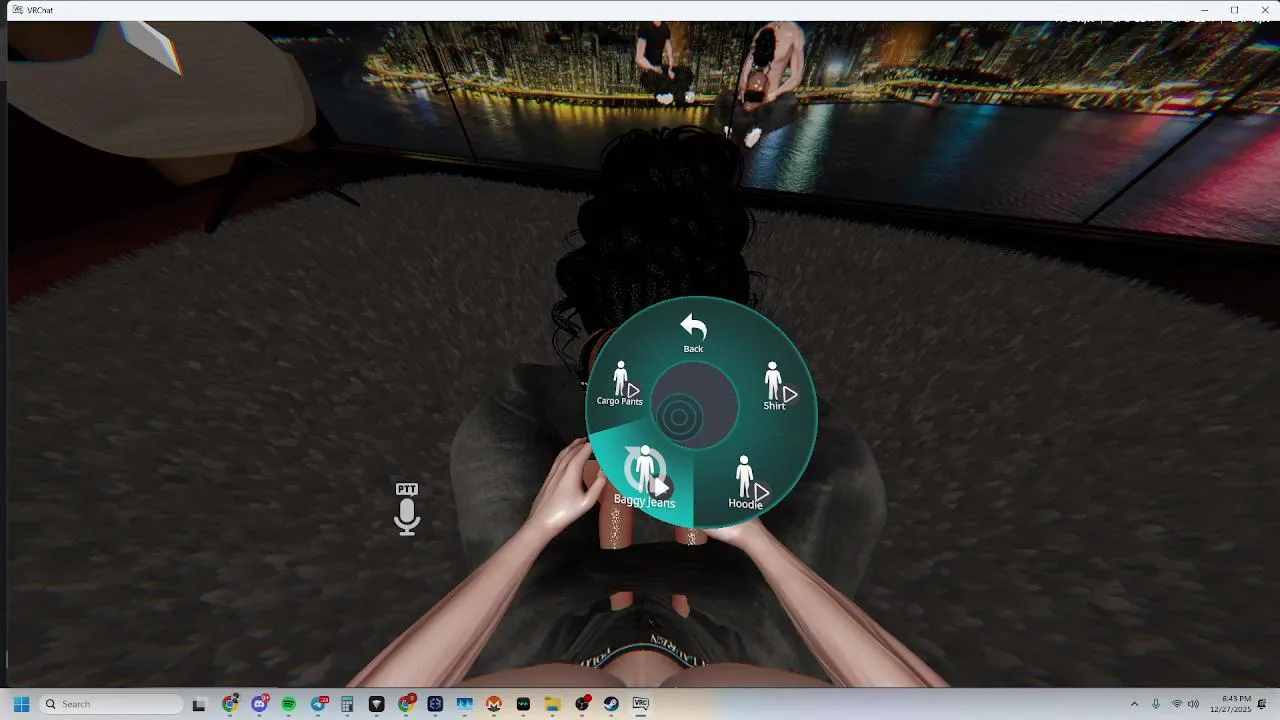Image resolution: width=1280 pixels, height=720 pixels.
Task: Open Telegram from the taskbar
Action: tap(319, 704)
